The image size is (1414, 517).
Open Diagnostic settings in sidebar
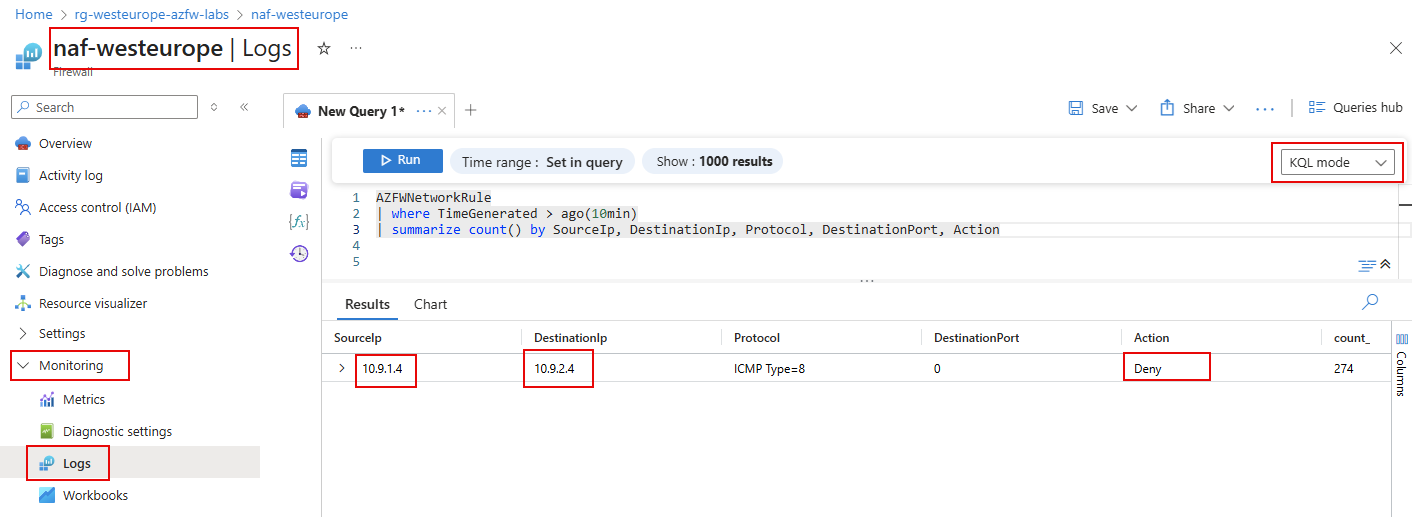pos(117,431)
